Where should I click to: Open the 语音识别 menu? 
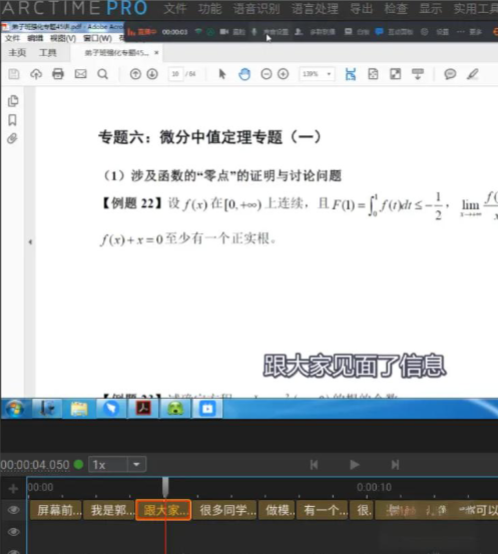click(256, 8)
